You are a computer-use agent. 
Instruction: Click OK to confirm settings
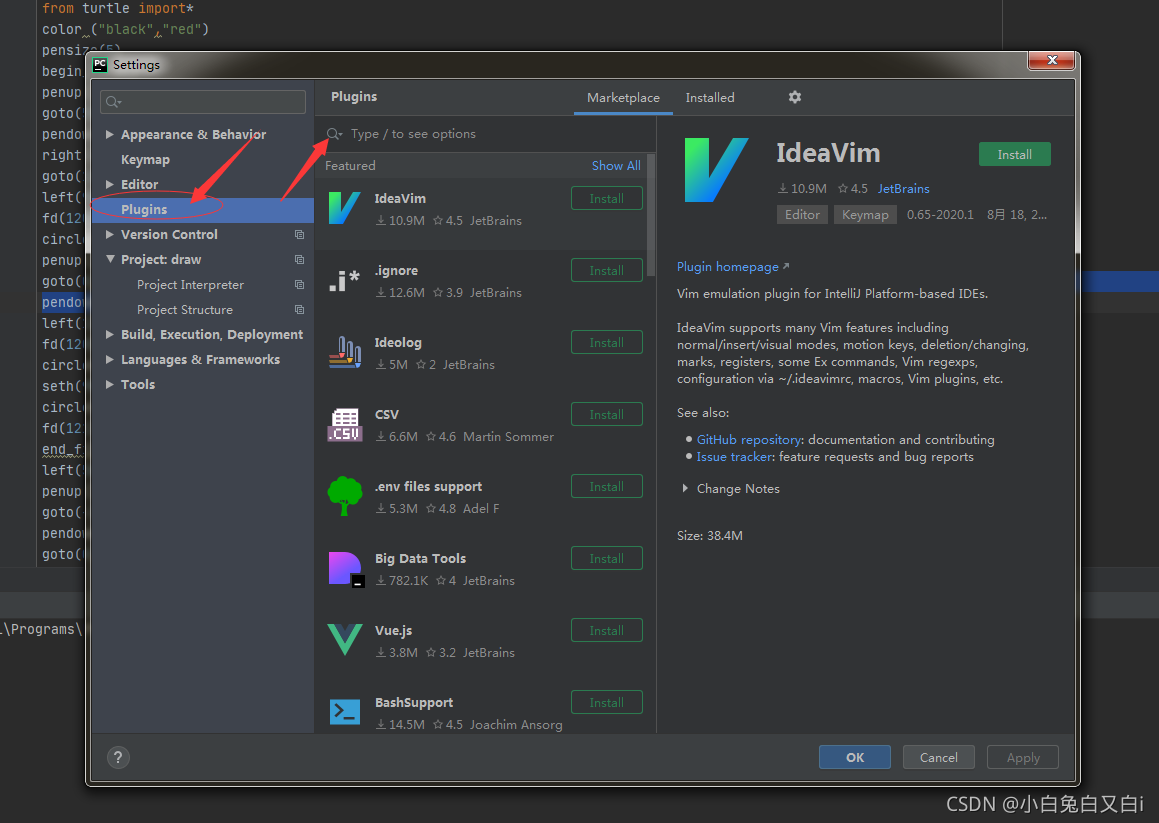[x=854, y=757]
